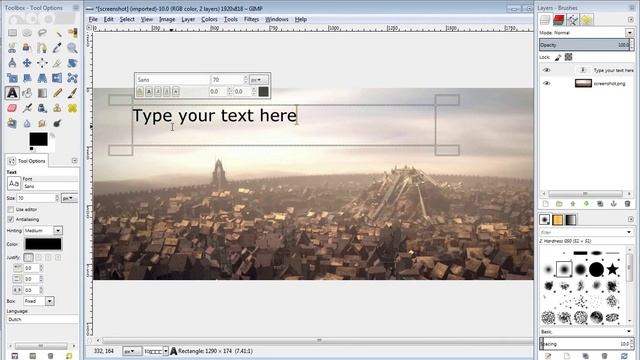Open the Select menu
Viewport: 640px width, 360px height.
(x=127, y=19)
